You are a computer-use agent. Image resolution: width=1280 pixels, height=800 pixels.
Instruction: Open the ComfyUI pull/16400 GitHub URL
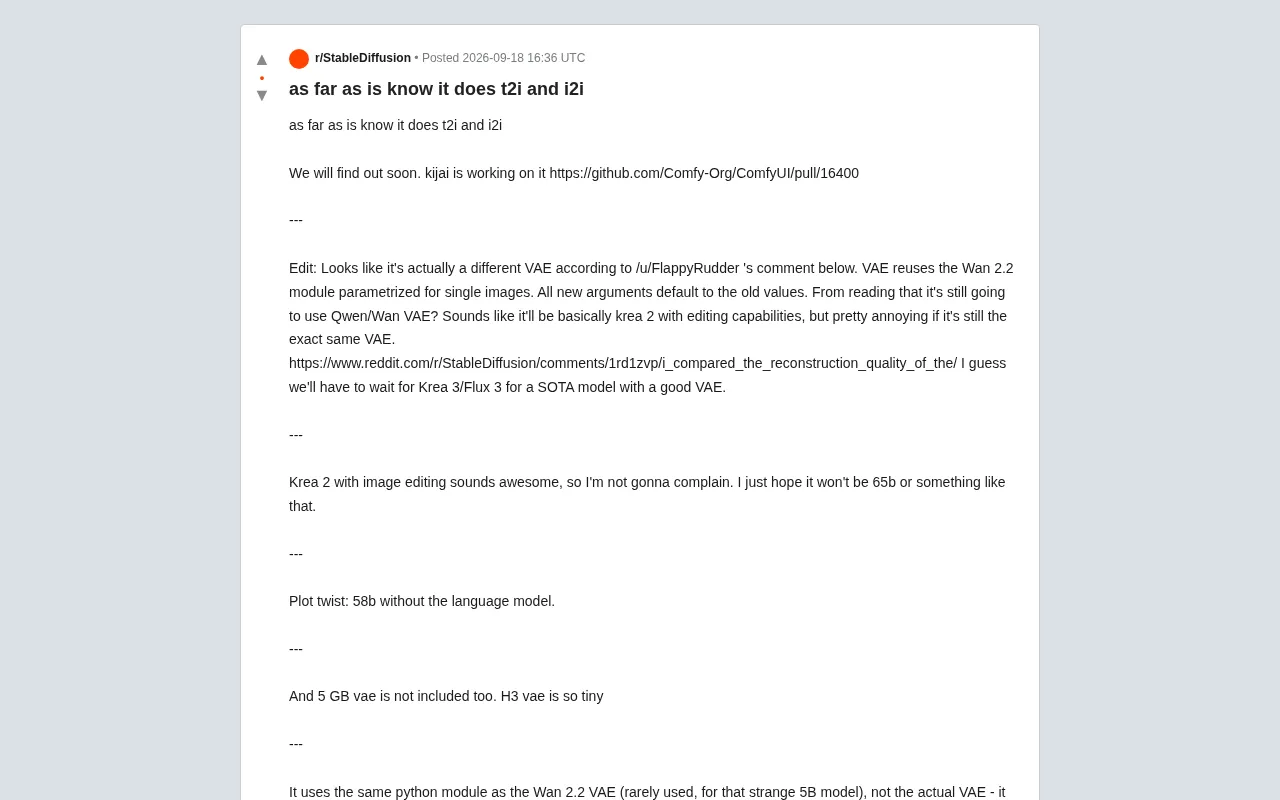tap(704, 173)
